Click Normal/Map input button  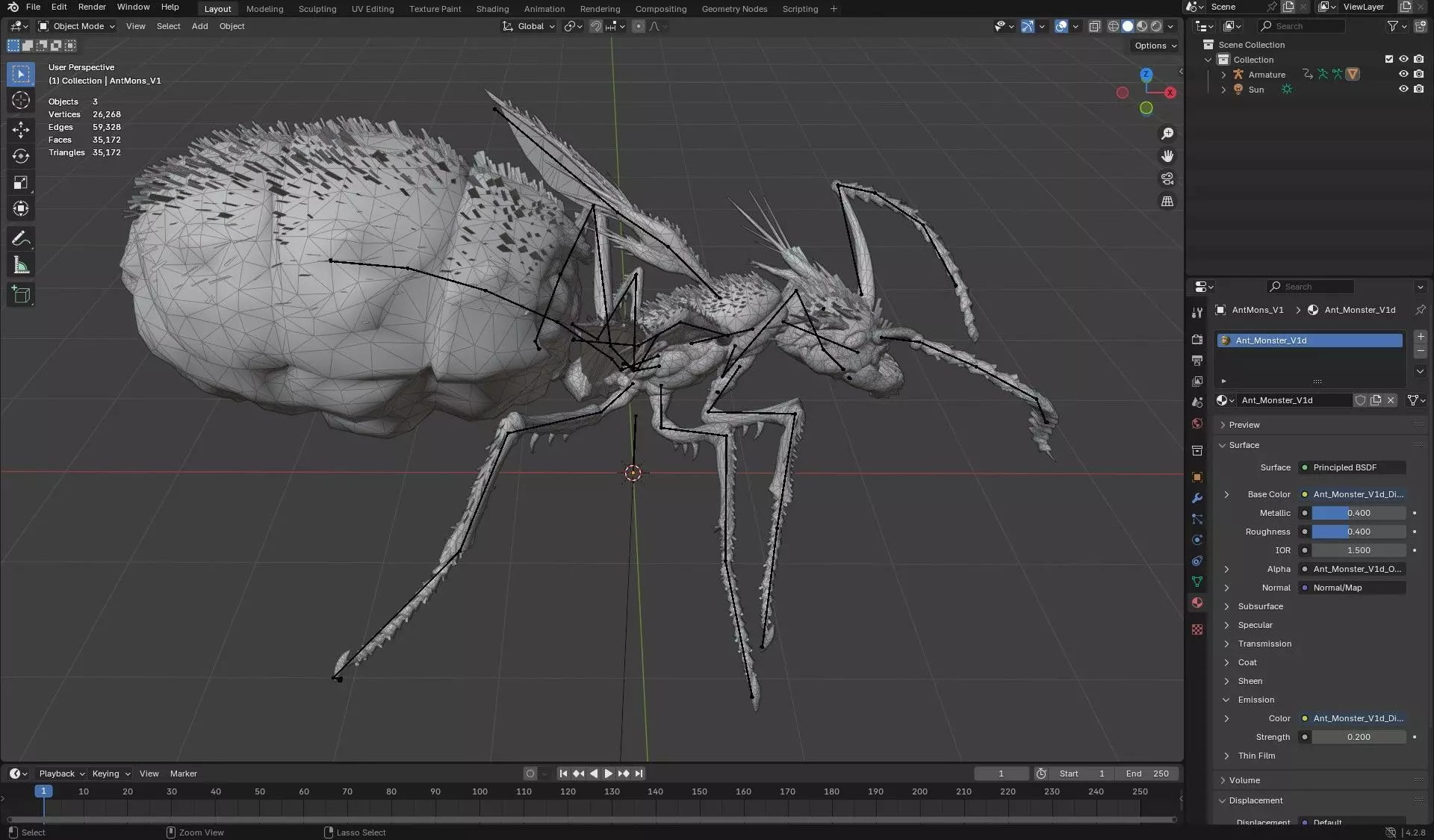(x=1352, y=588)
